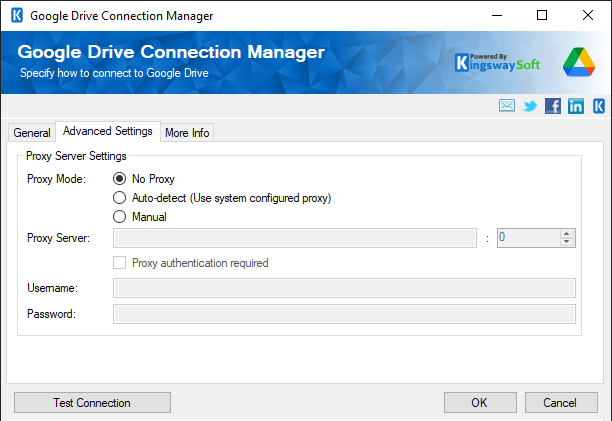Select the Manual proxy mode
This screenshot has height=421, width=612.
coord(119,217)
